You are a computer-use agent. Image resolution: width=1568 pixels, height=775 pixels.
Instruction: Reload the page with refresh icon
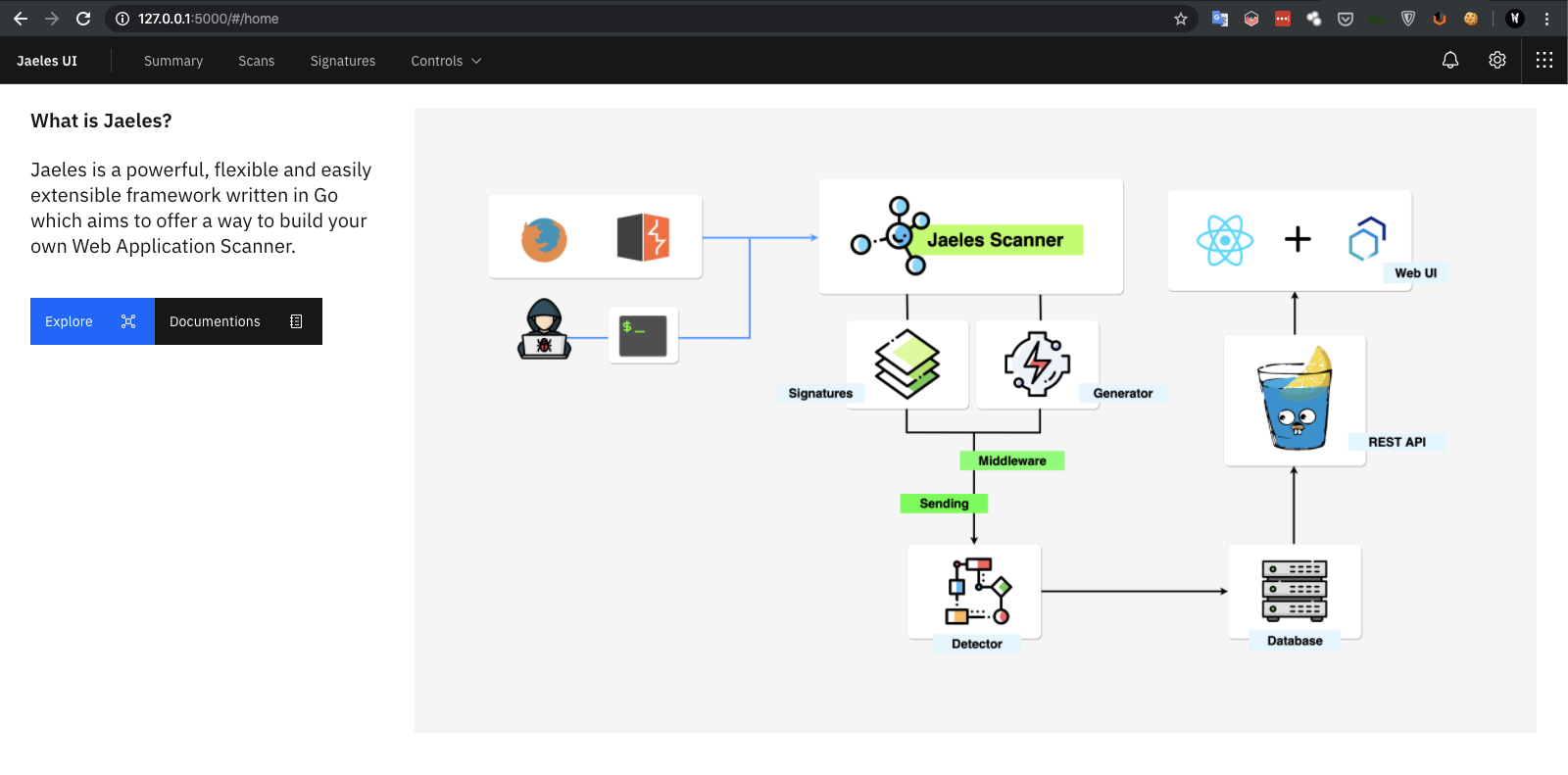pyautogui.click(x=83, y=19)
